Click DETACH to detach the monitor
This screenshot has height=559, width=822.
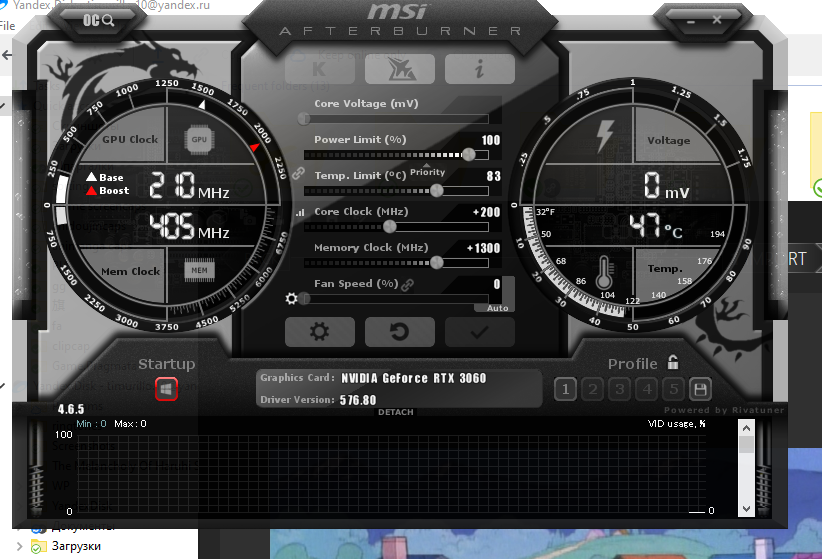(x=396, y=412)
